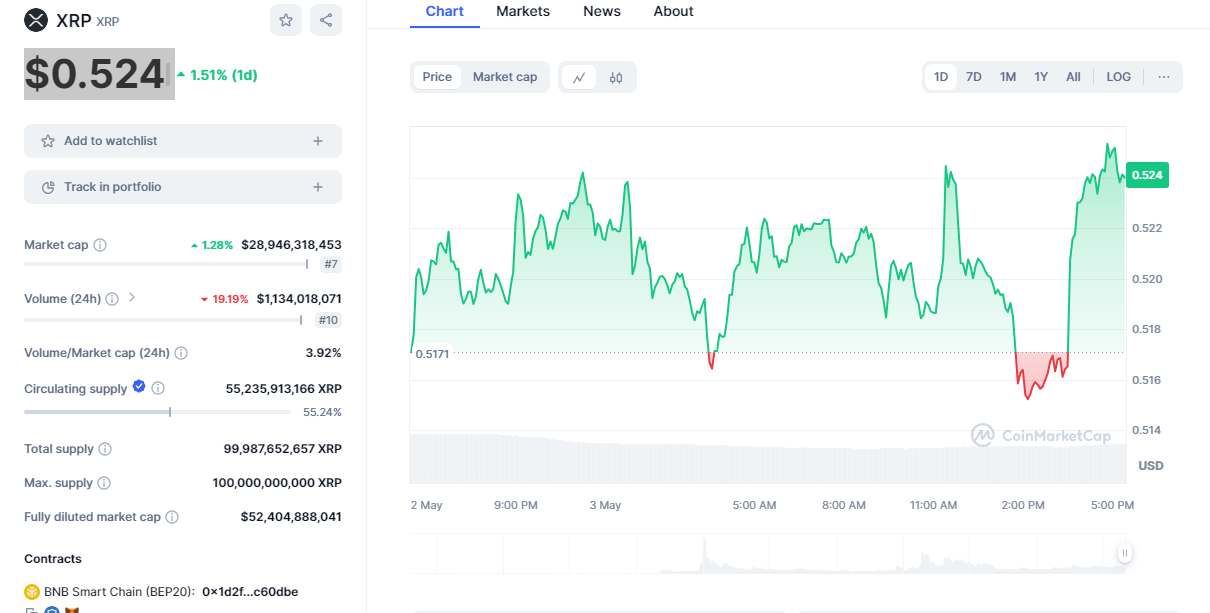Open the About tab
This screenshot has height=613, width=1210.
tap(674, 11)
